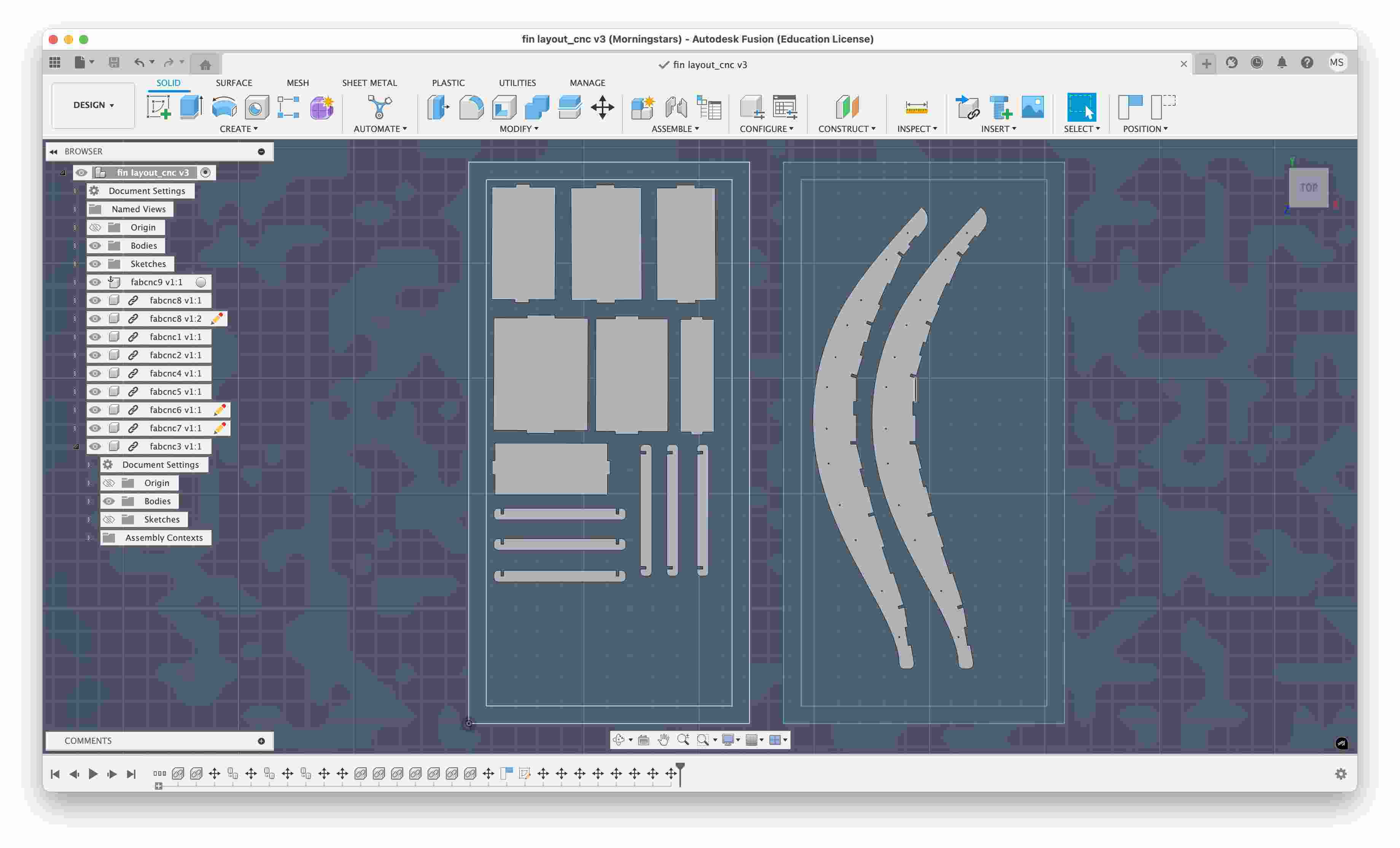
Task: Save the document with disk icon
Action: pyautogui.click(x=114, y=62)
